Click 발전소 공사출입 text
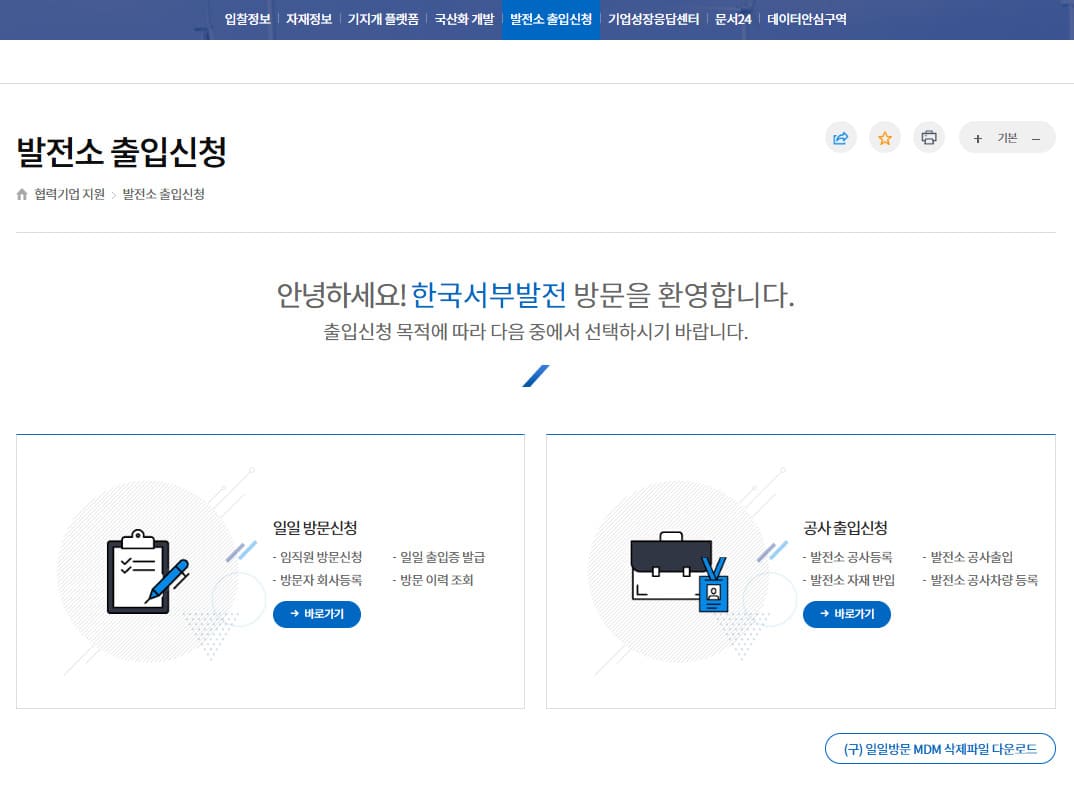Image resolution: width=1074 pixels, height=791 pixels. pyautogui.click(x=971, y=557)
